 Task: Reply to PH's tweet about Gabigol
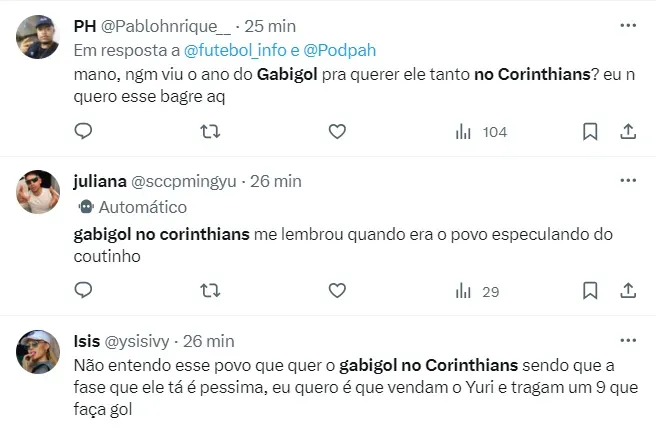tap(84, 131)
